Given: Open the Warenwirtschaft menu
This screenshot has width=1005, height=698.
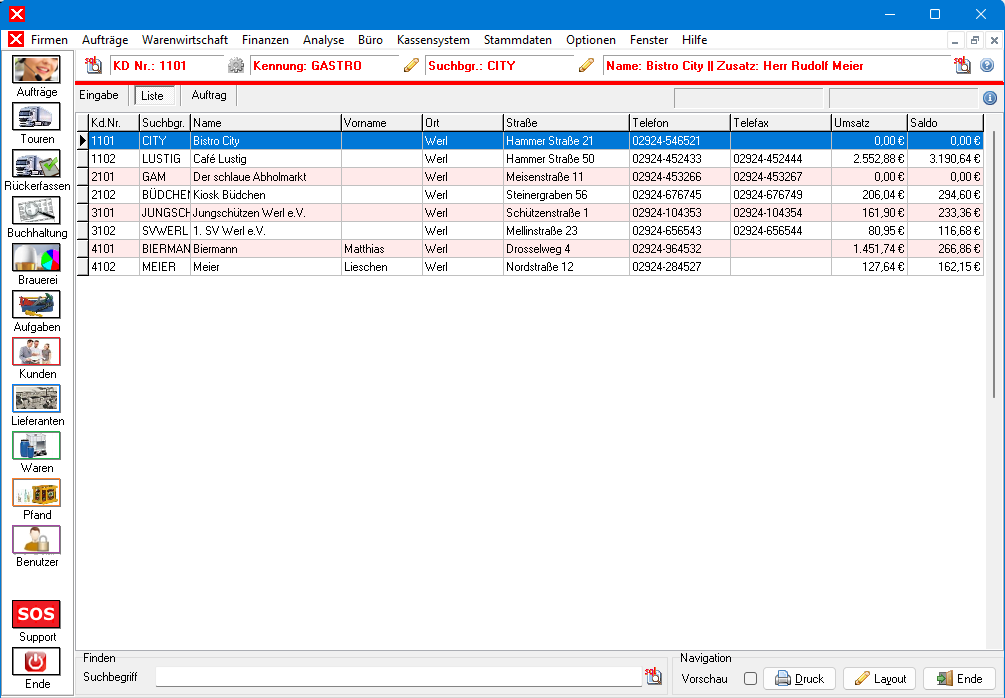Looking at the screenshot, I should pos(185,40).
